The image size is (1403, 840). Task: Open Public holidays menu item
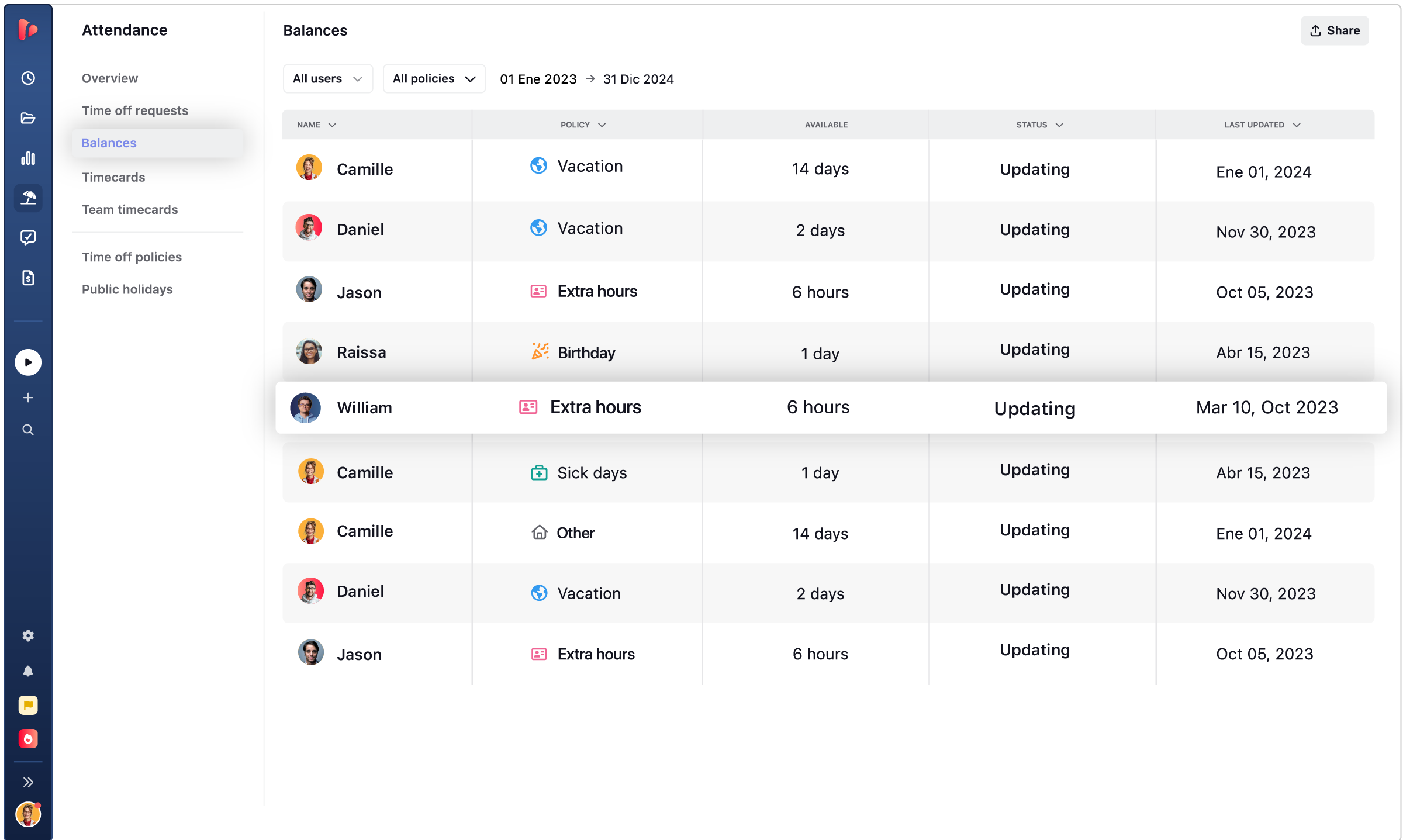(127, 289)
